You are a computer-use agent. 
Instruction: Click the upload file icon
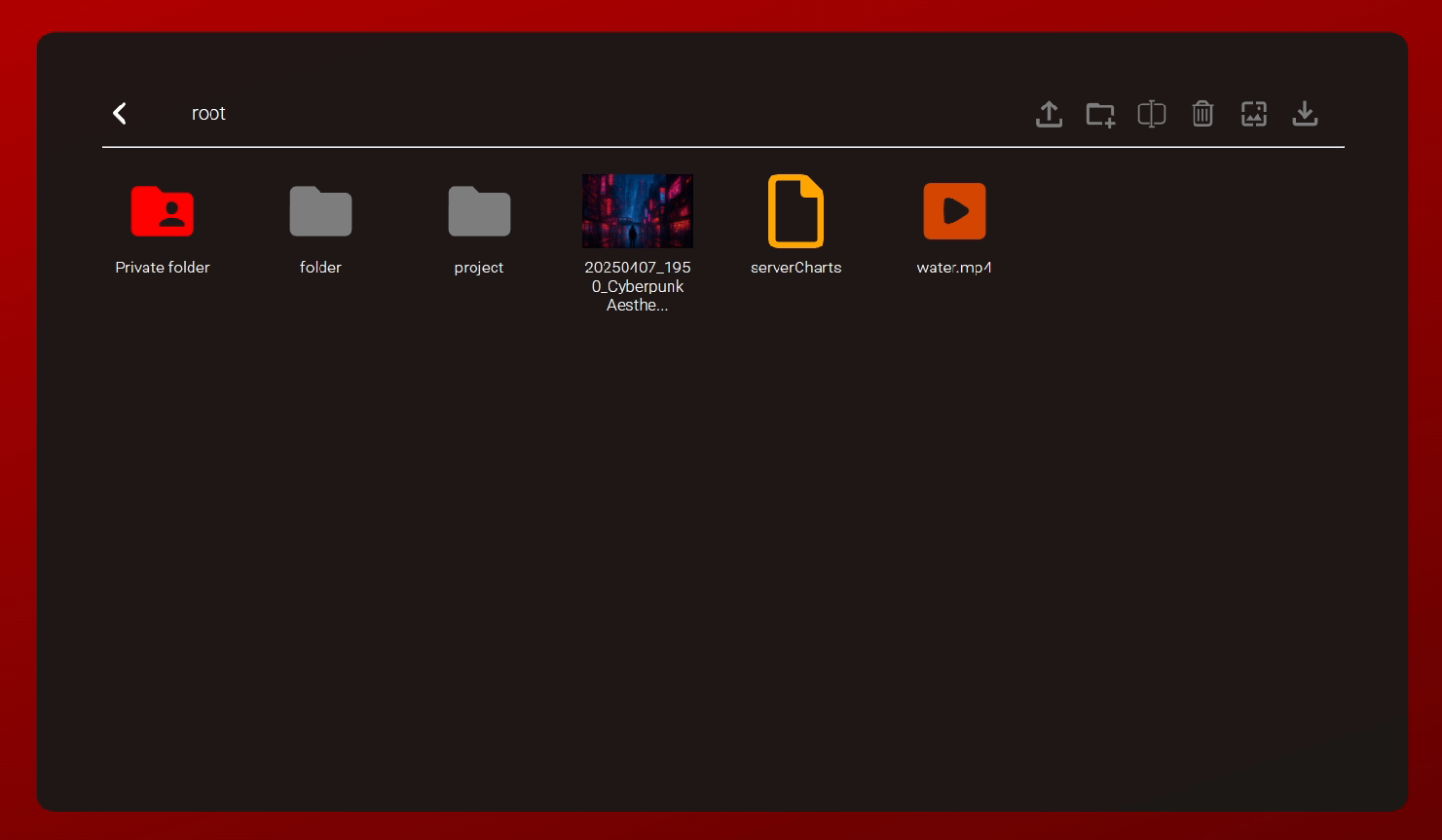pos(1049,114)
